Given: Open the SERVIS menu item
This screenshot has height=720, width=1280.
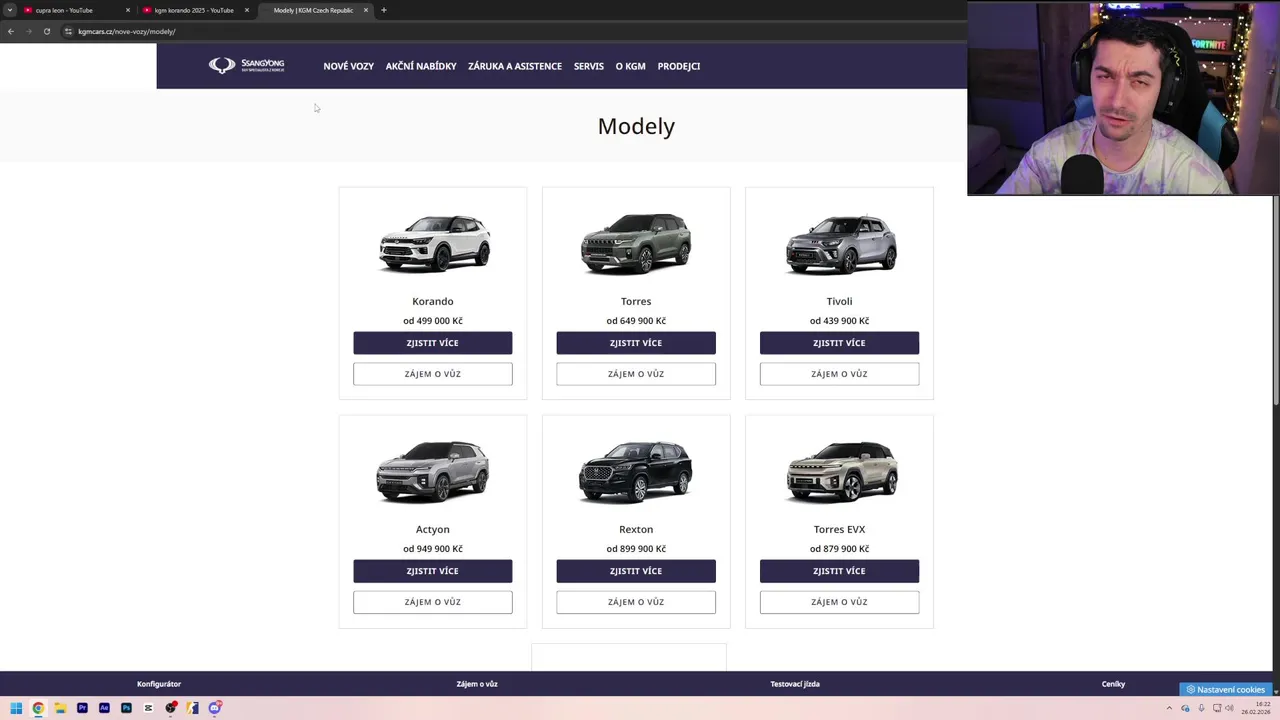Looking at the screenshot, I should [x=589, y=66].
